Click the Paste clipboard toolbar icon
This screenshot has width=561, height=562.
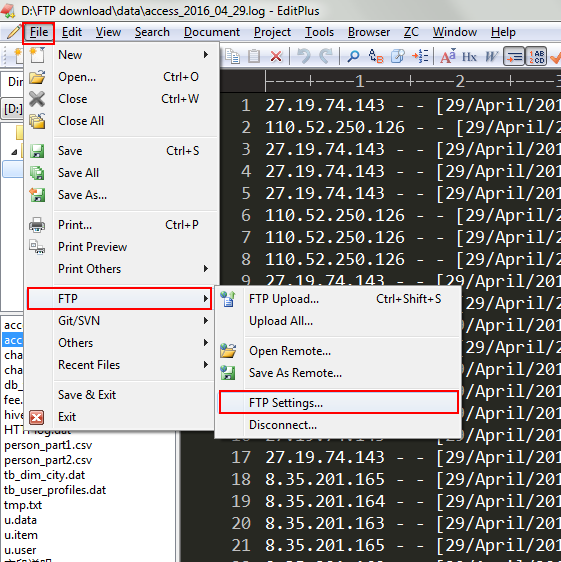[x=254, y=56]
